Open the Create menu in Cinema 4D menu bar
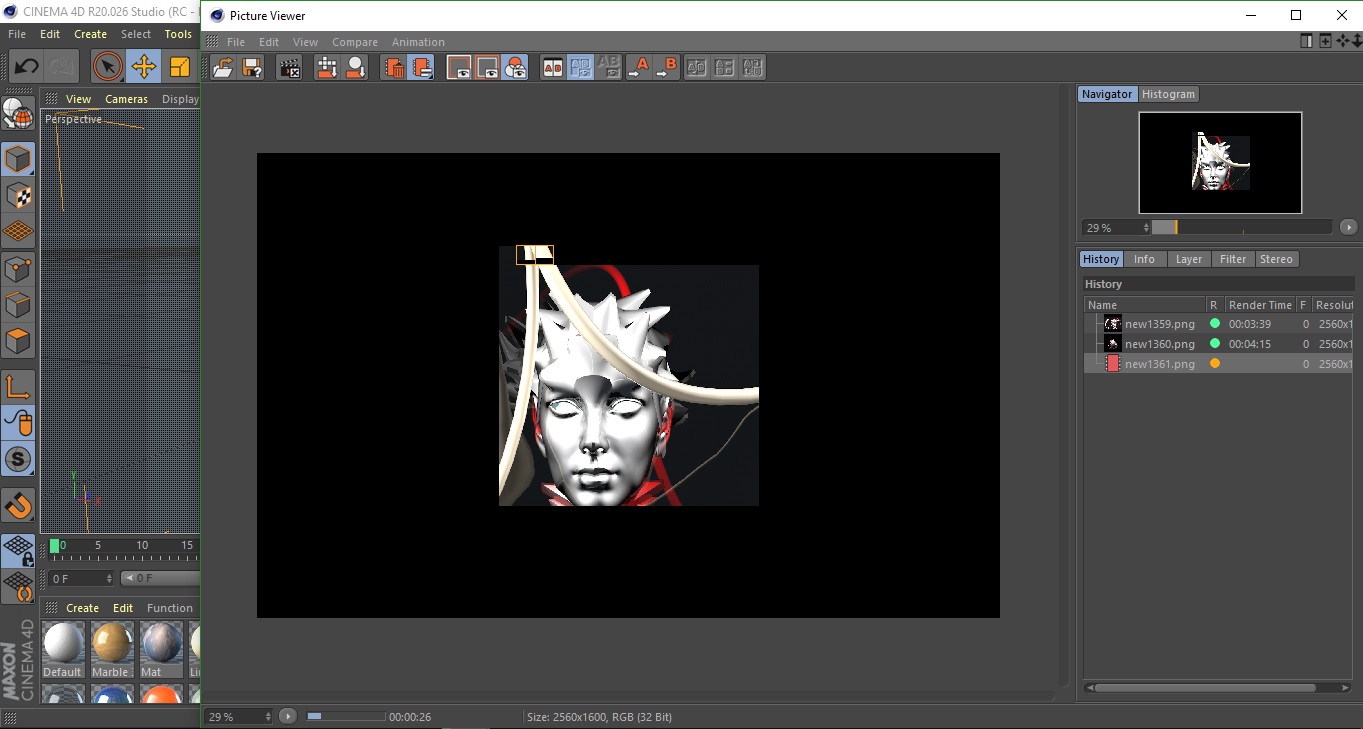This screenshot has height=729, width=1363. (90, 34)
